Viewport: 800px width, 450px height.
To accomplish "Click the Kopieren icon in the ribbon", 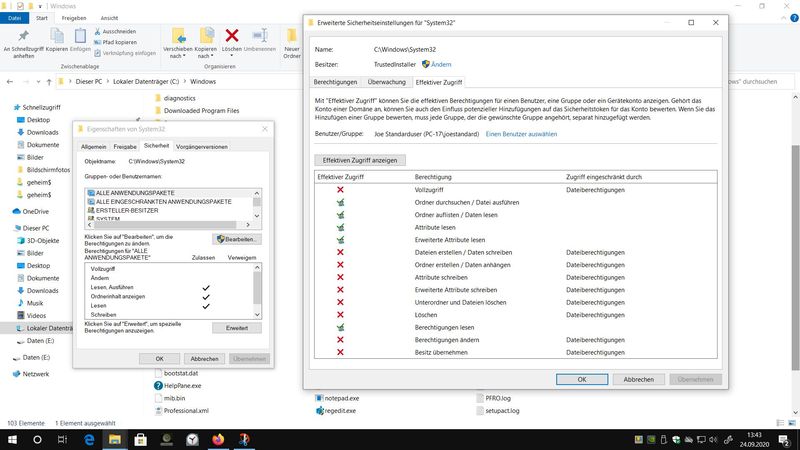I will pos(57,36).
